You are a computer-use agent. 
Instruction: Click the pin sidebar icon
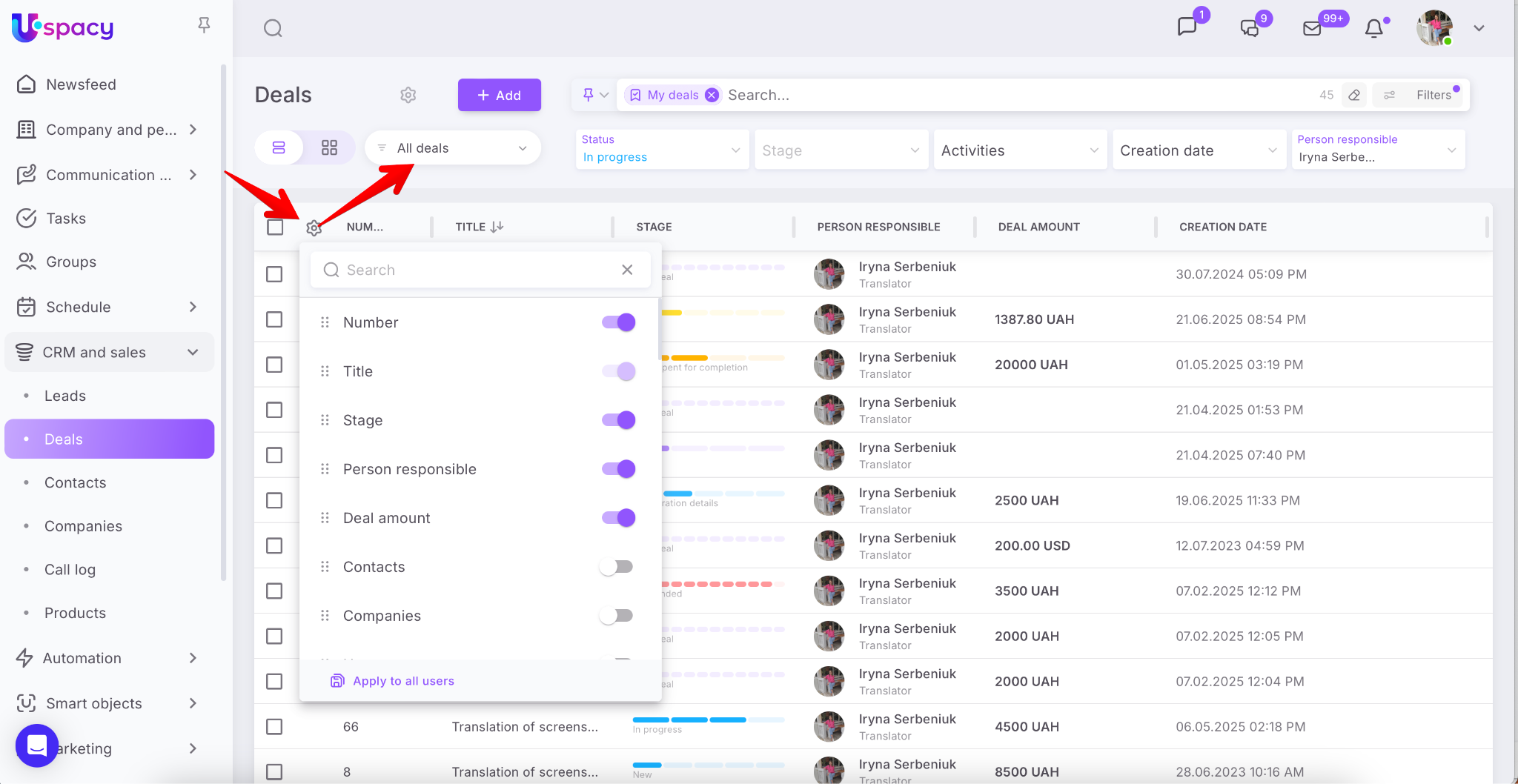pyautogui.click(x=204, y=25)
